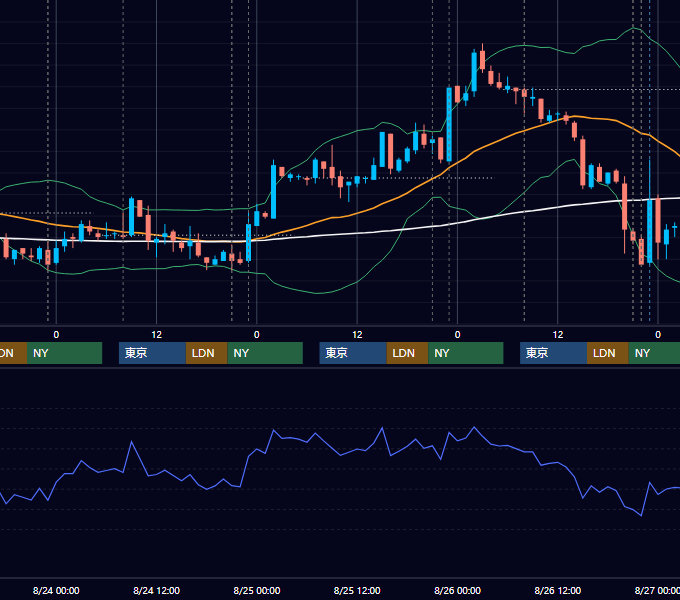The height and width of the screenshot is (600, 680).
Task: Click NY session bar spanning 8/26 00:00
Action: coord(466,353)
